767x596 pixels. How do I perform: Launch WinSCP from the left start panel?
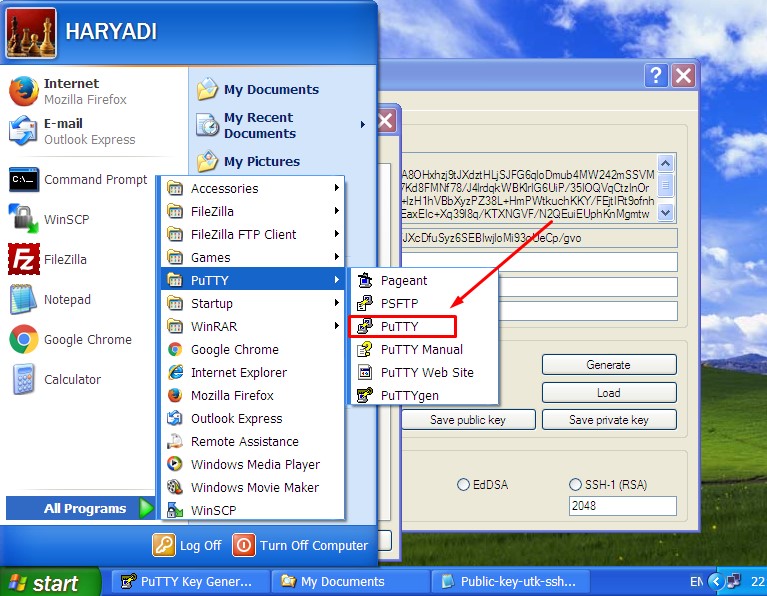click(67, 219)
